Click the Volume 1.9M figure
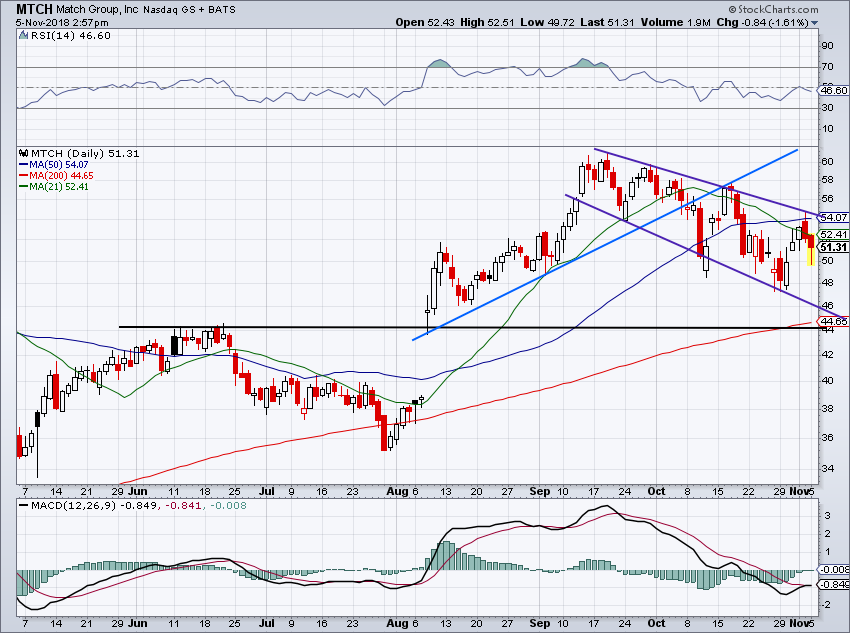The image size is (850, 633). coord(675,22)
